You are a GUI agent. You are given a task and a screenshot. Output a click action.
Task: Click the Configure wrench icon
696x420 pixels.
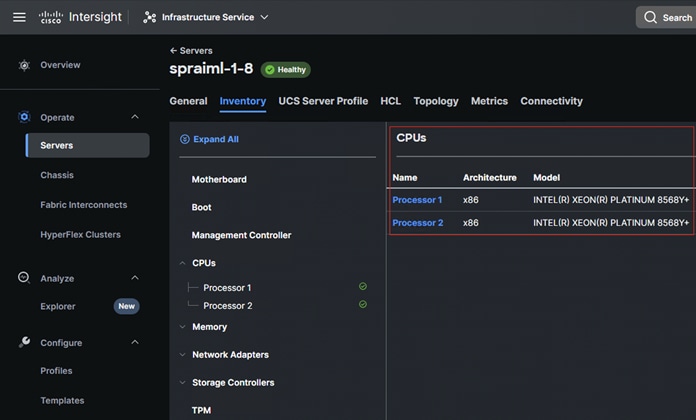tap(24, 342)
